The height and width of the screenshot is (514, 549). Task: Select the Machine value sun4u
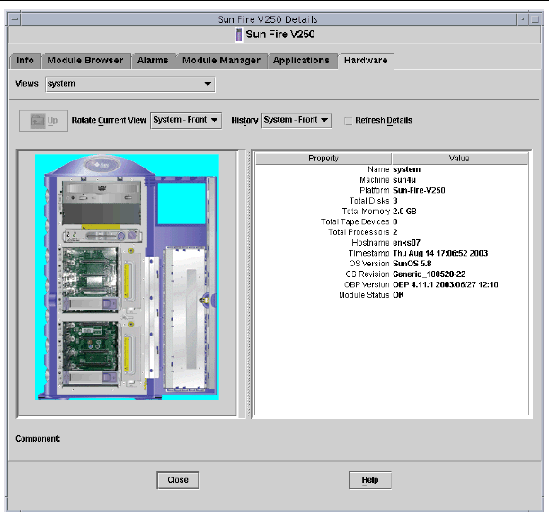click(x=404, y=180)
